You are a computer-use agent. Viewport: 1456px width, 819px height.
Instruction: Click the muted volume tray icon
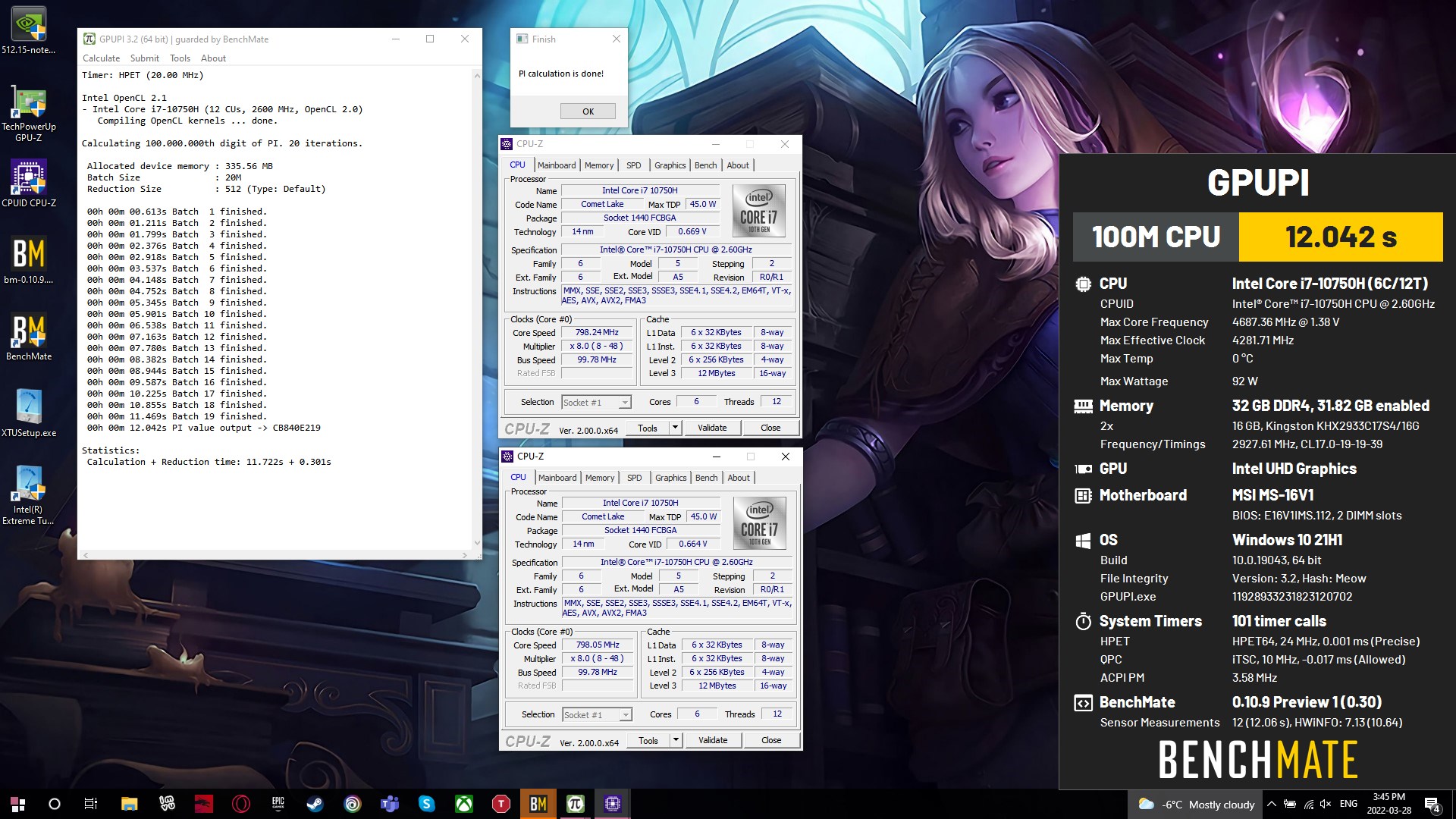1326,804
